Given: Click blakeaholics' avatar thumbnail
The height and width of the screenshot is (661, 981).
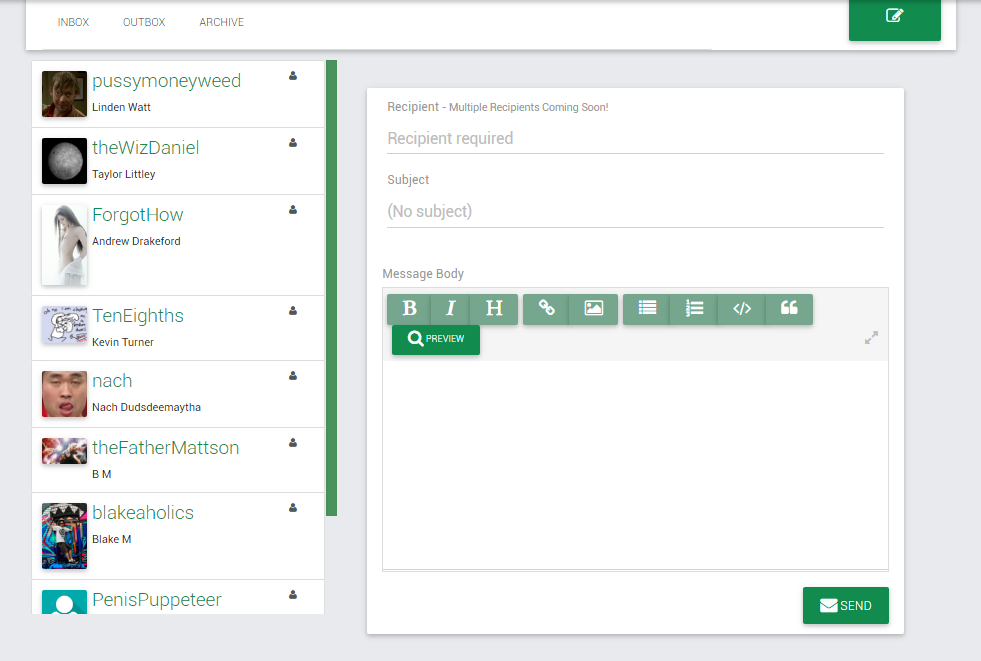Looking at the screenshot, I should (64, 536).
